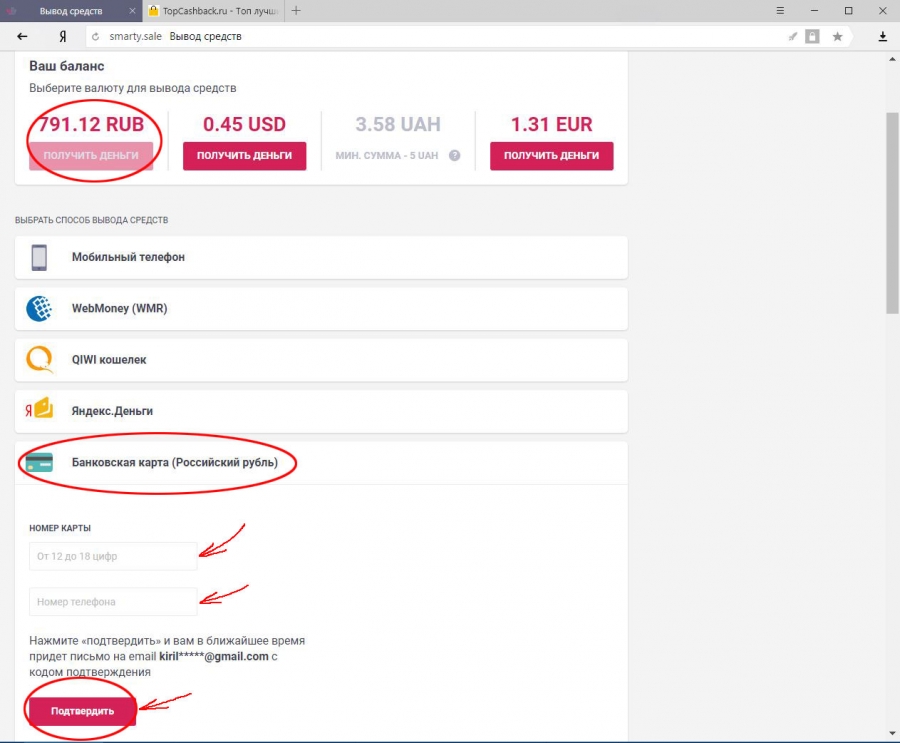The image size is (900, 743).
Task: Click the scrollbar up arrow
Action: (892, 59)
